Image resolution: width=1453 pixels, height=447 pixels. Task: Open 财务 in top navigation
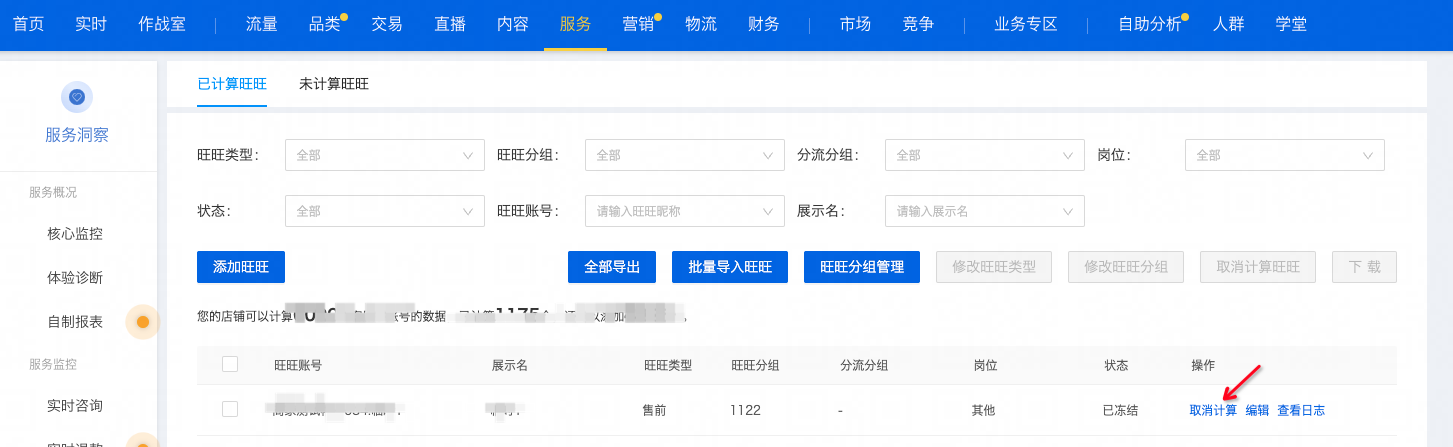[x=764, y=24]
